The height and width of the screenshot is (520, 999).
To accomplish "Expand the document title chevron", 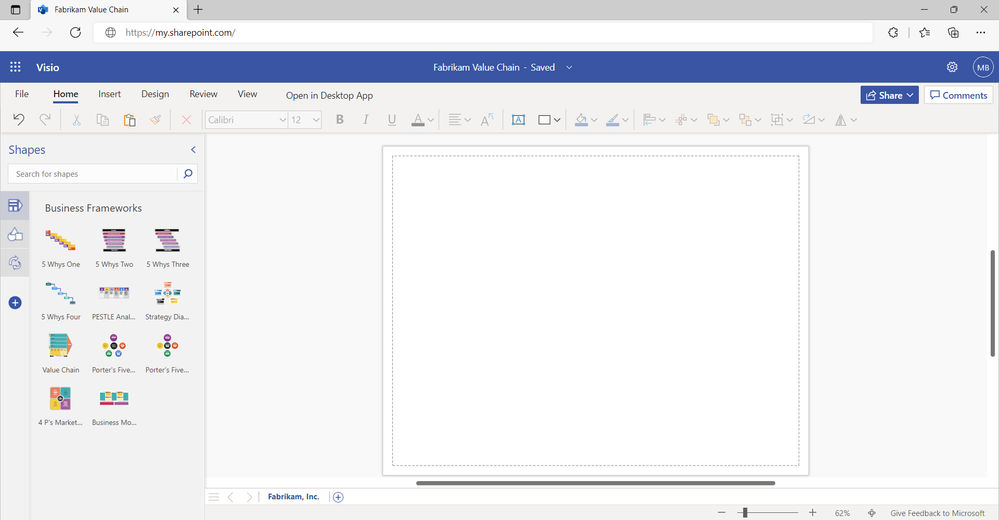I will pyautogui.click(x=569, y=67).
